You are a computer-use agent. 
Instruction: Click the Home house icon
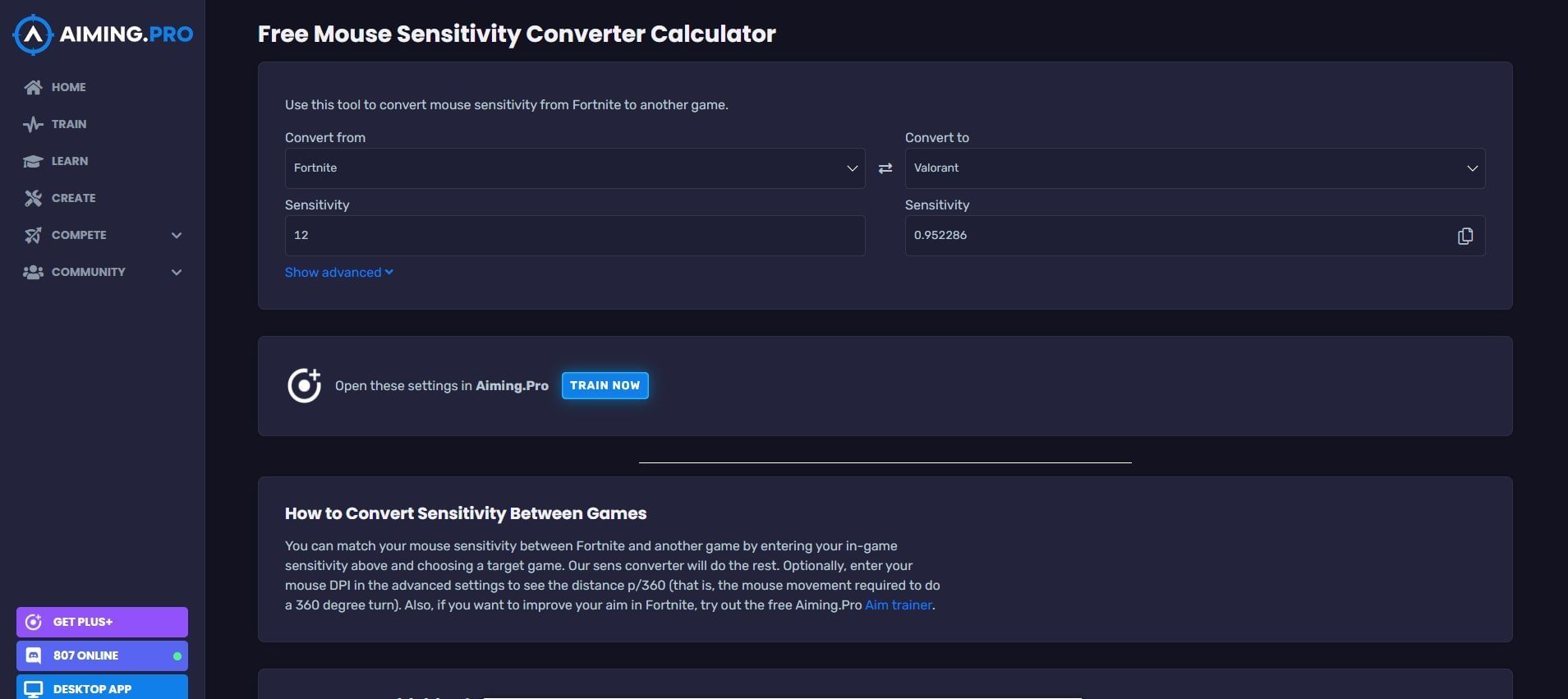(33, 87)
